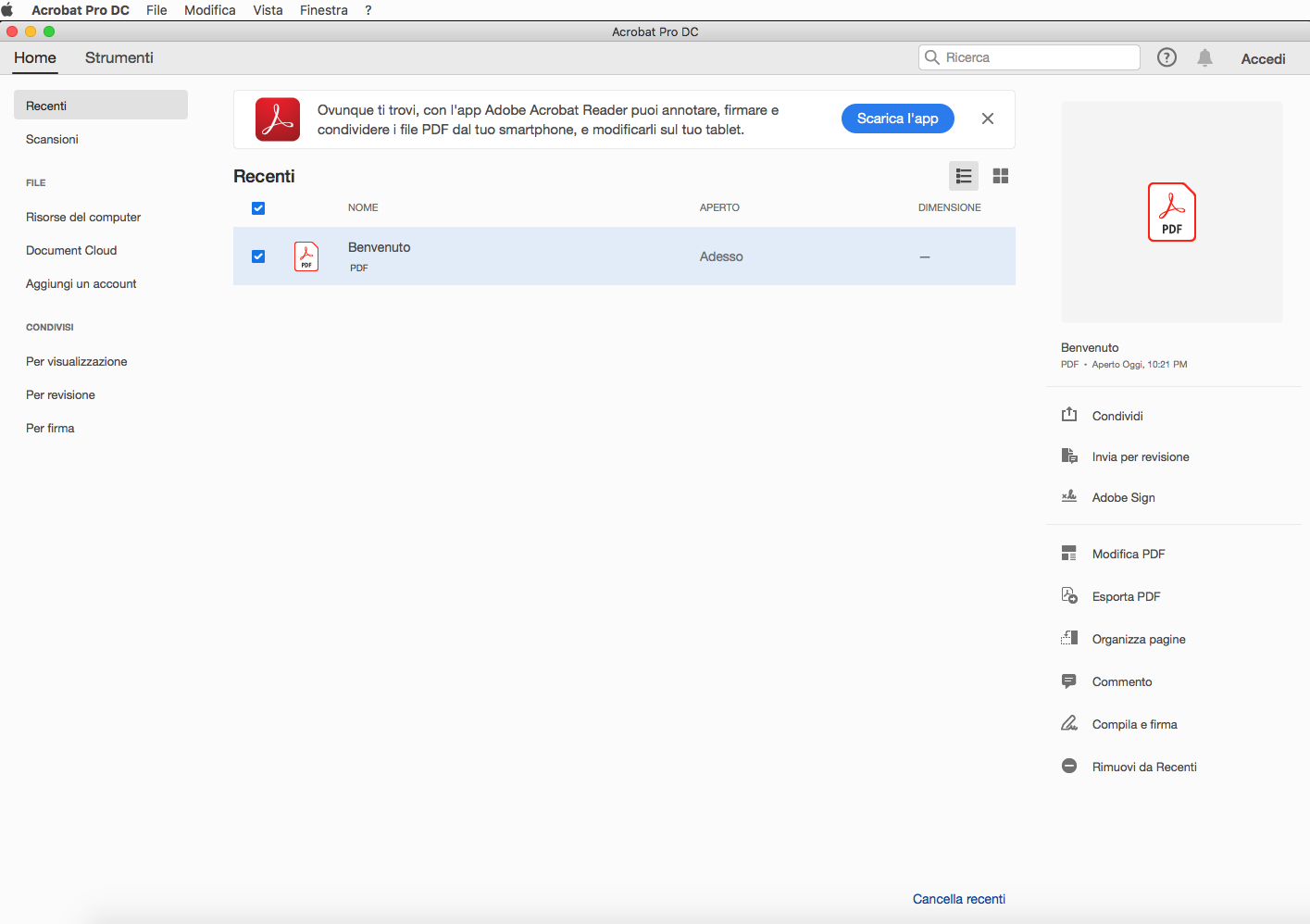The image size is (1310, 924).
Task: Switch to the Home tab
Action: tap(35, 57)
